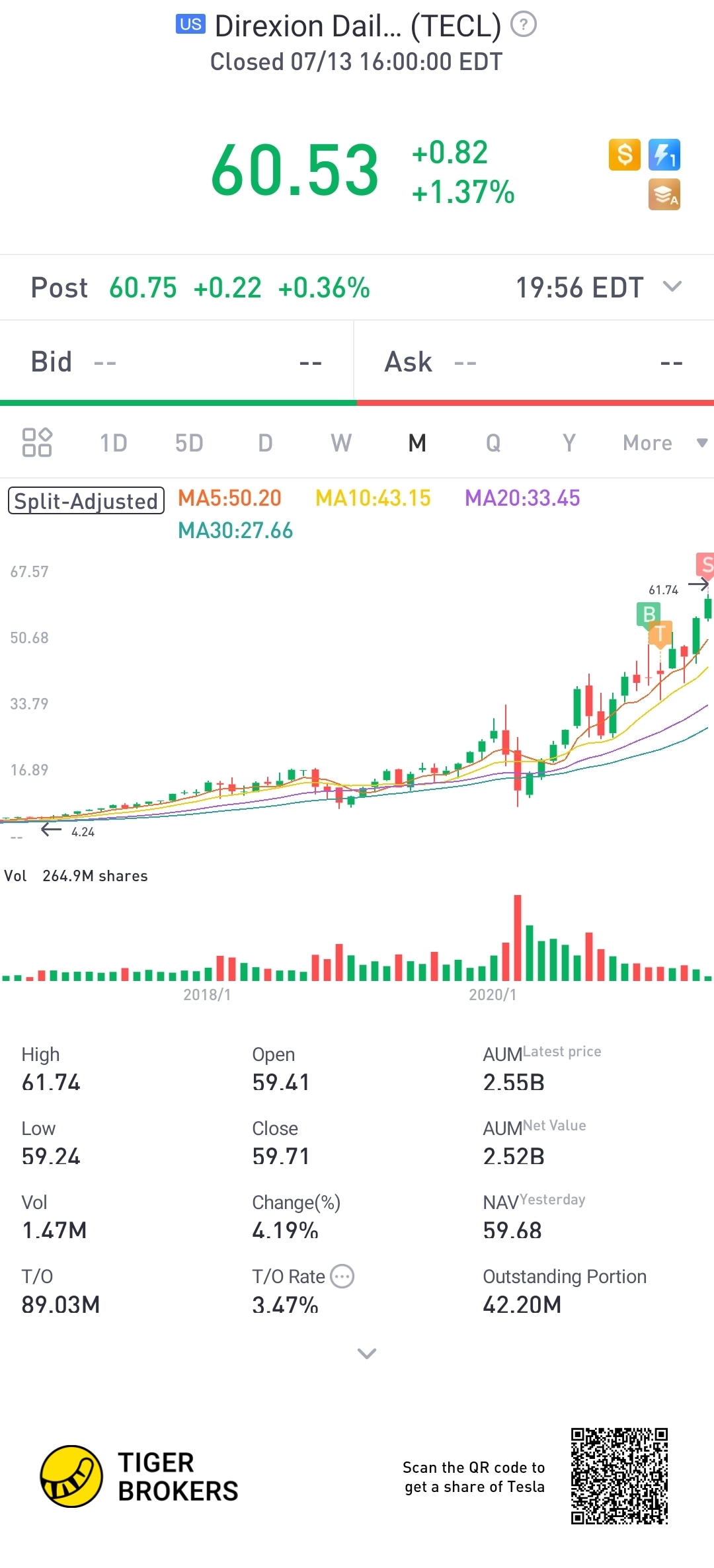Open the chart layout grid icon

tap(37, 442)
